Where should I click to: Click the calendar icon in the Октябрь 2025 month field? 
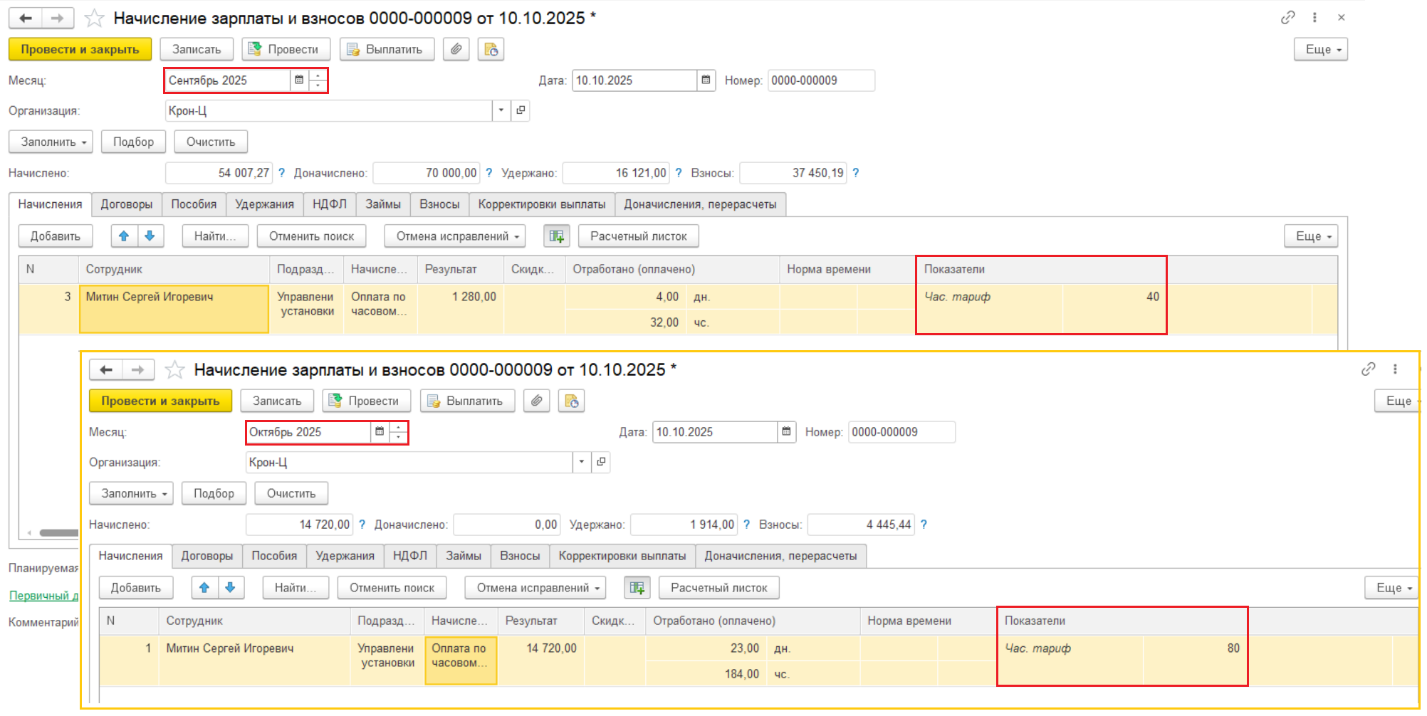pyautogui.click(x=378, y=432)
